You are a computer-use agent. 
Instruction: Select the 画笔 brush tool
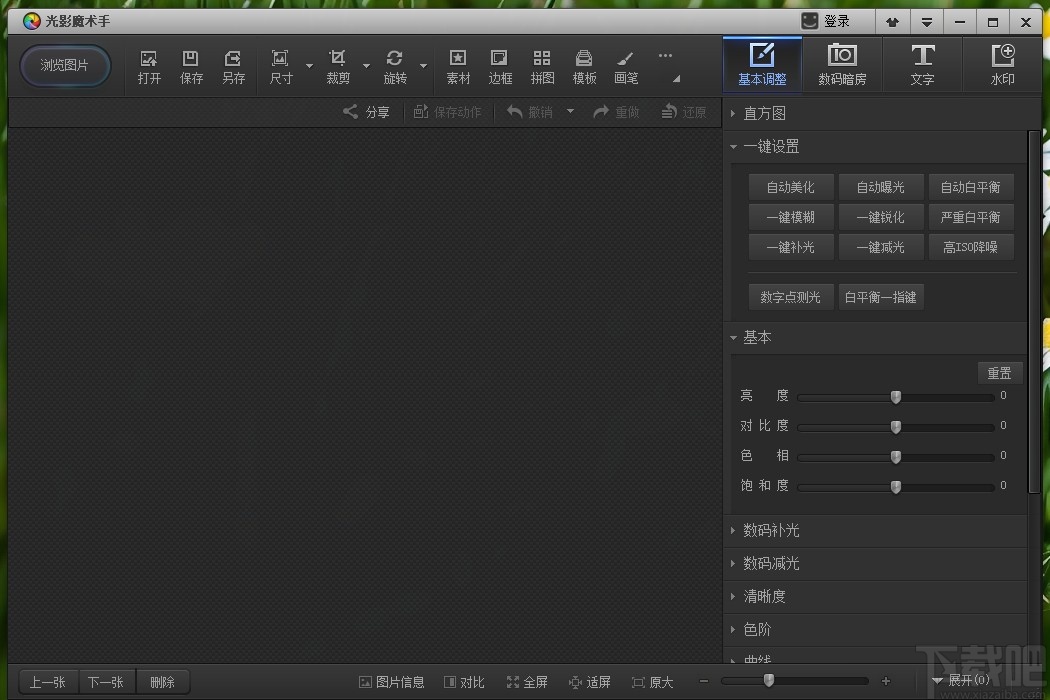(x=625, y=67)
